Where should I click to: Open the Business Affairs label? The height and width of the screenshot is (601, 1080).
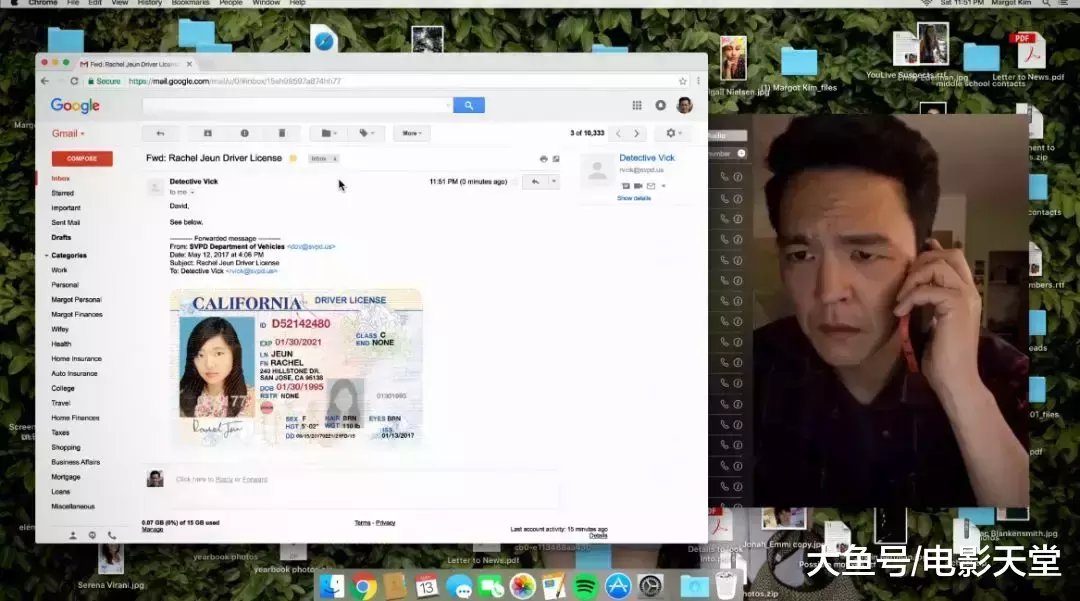(x=76, y=463)
